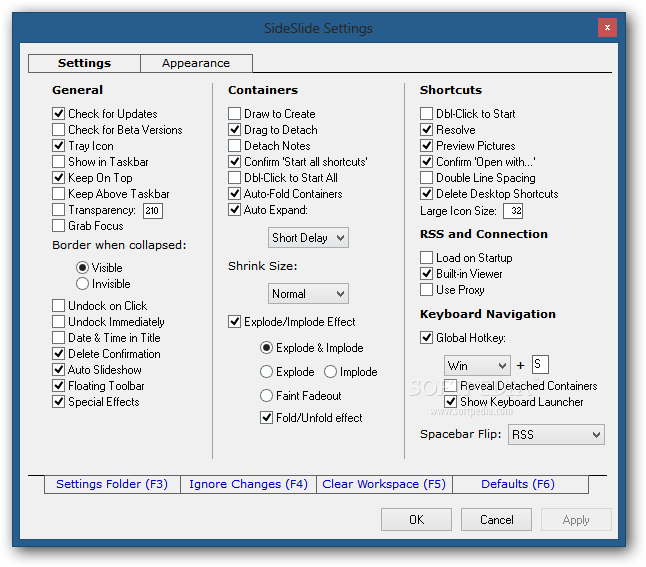
Task: Toggle Fold/Unfold effect checkbox
Action: [267, 418]
